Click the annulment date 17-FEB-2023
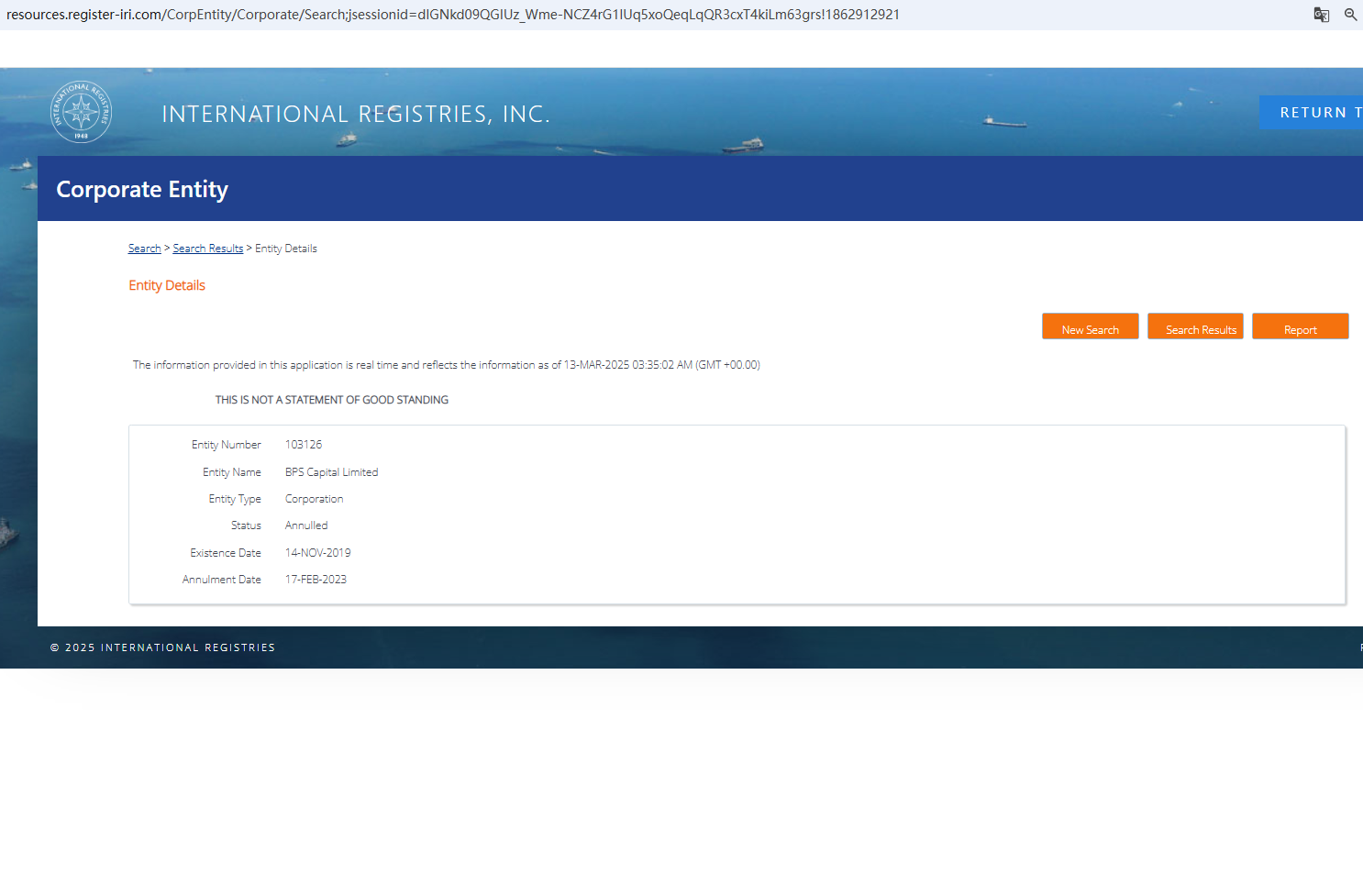 point(316,580)
